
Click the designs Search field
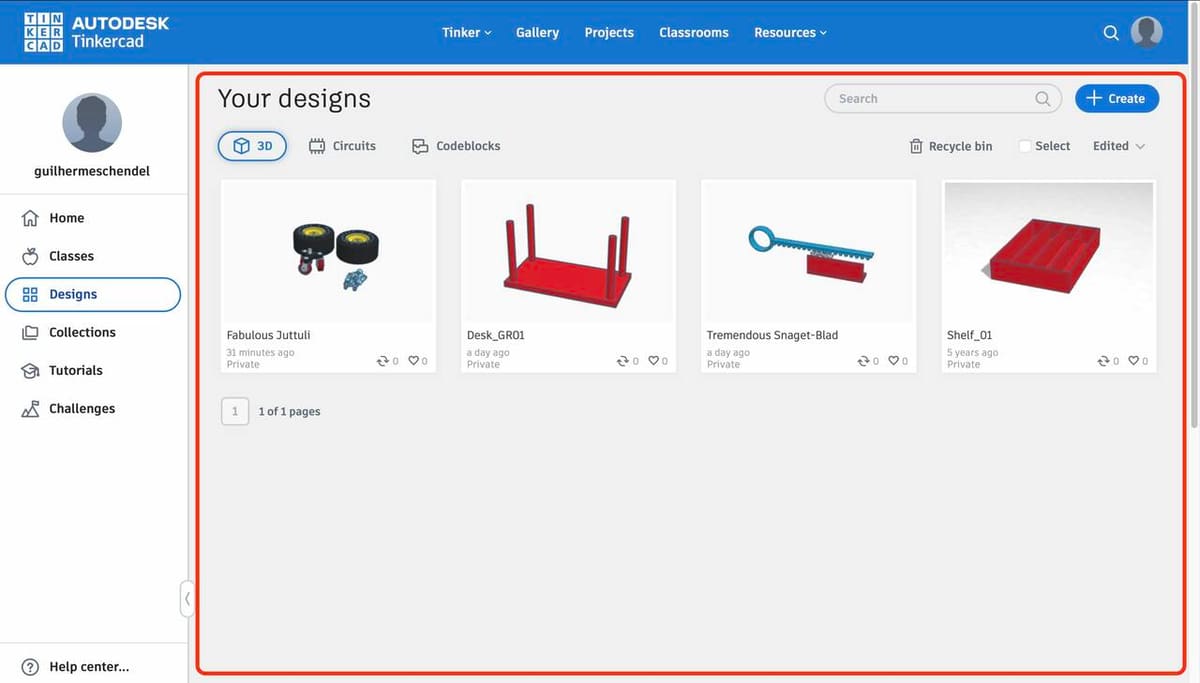click(x=930, y=98)
